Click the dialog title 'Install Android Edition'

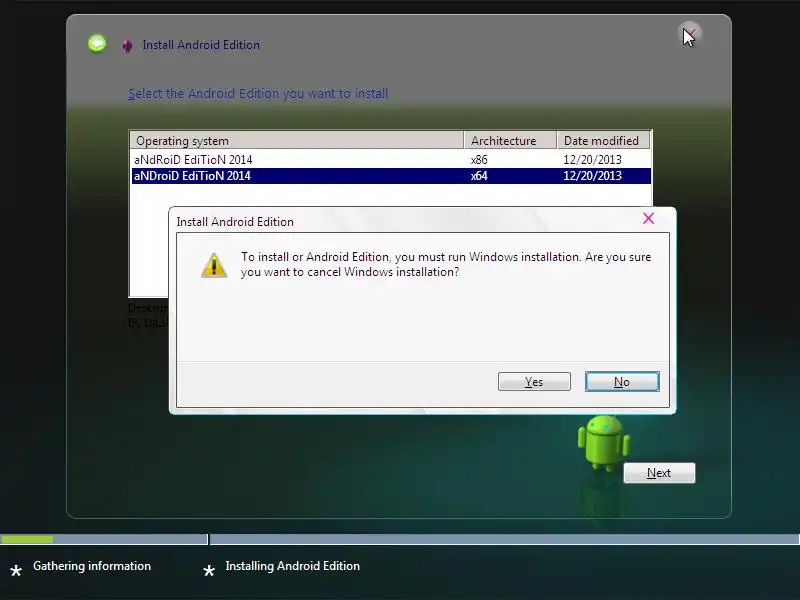point(235,222)
